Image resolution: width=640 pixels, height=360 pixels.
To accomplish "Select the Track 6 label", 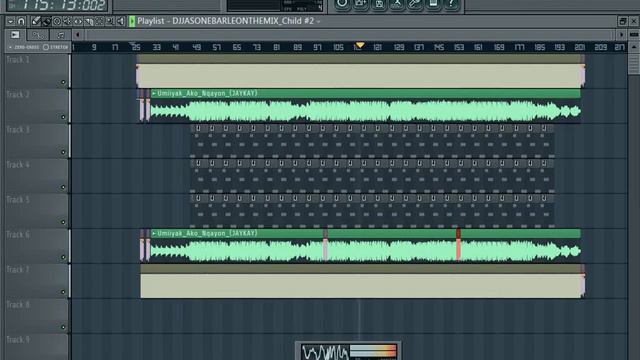I will (18, 235).
